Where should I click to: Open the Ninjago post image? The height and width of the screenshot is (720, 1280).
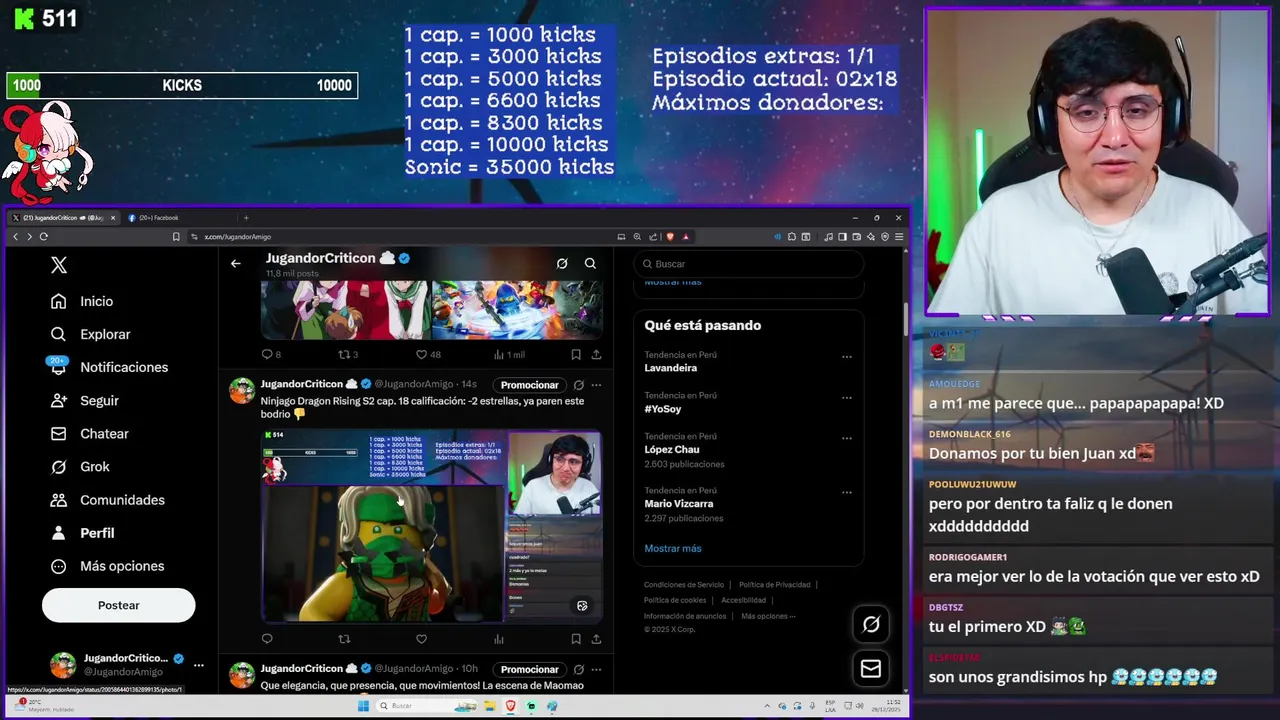[432, 527]
